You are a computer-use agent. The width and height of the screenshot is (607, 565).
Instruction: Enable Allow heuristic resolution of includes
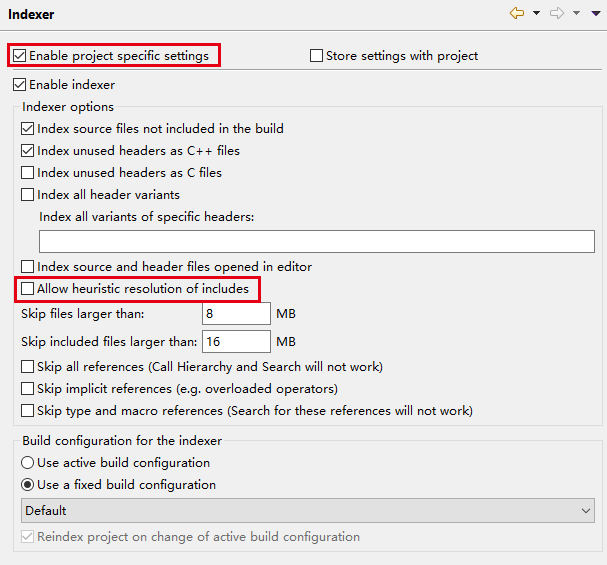tap(28, 289)
